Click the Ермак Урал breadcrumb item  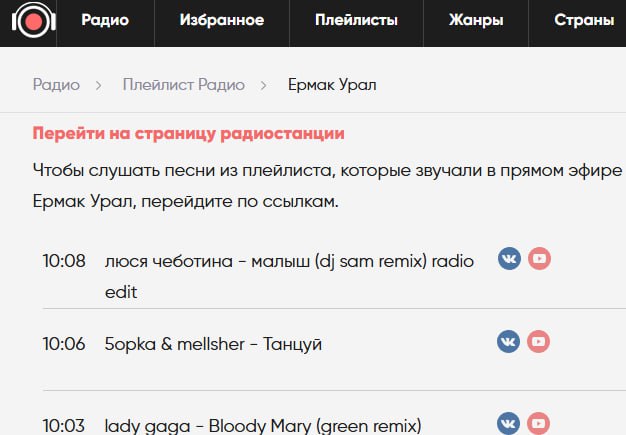332,85
